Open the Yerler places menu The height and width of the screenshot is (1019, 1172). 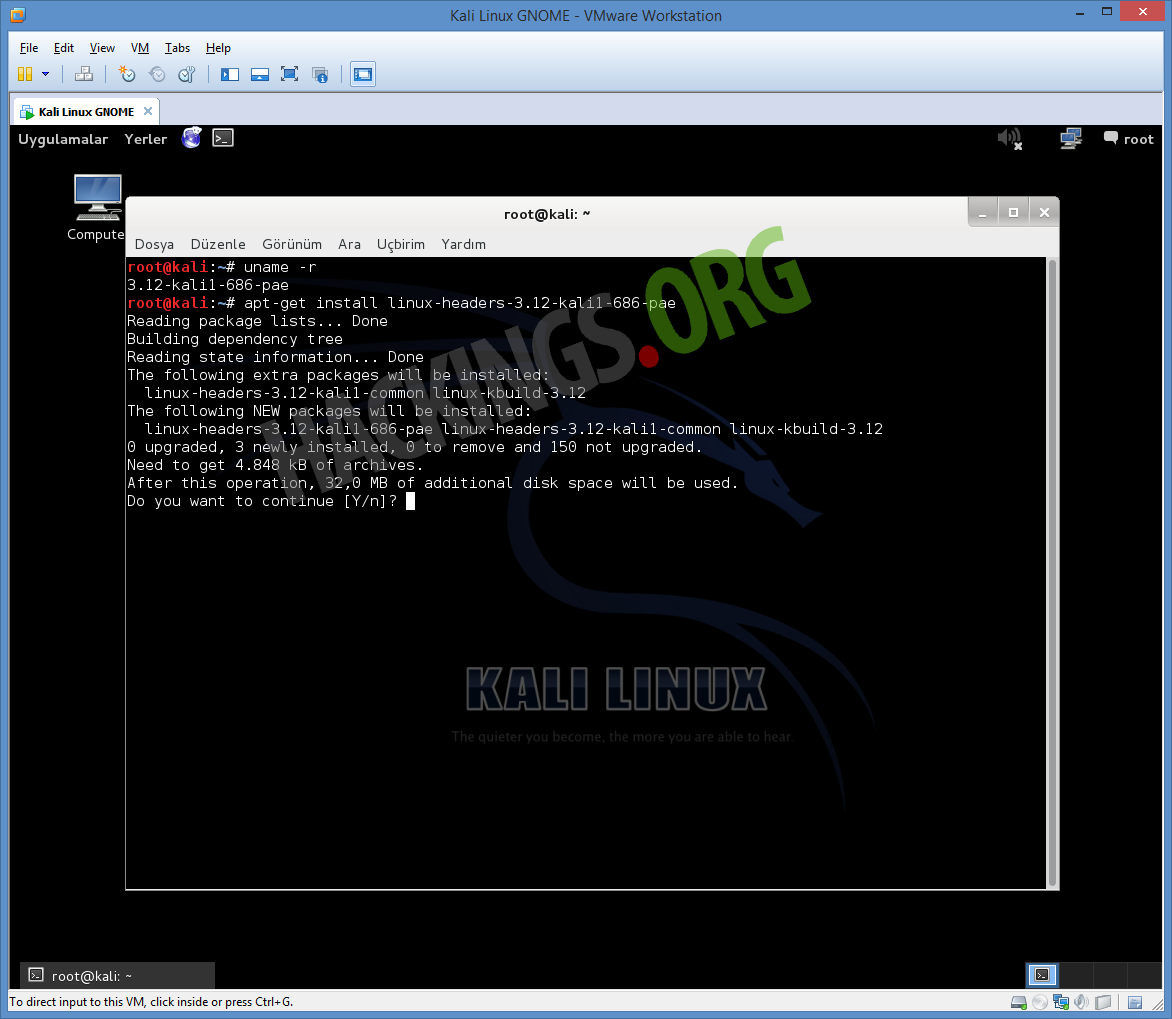[146, 139]
